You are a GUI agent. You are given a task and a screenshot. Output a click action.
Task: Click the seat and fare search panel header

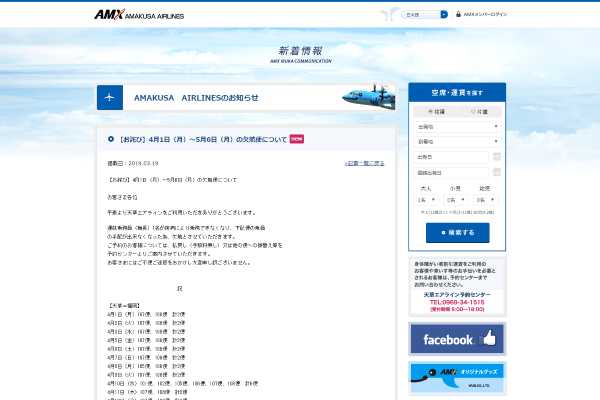click(457, 93)
